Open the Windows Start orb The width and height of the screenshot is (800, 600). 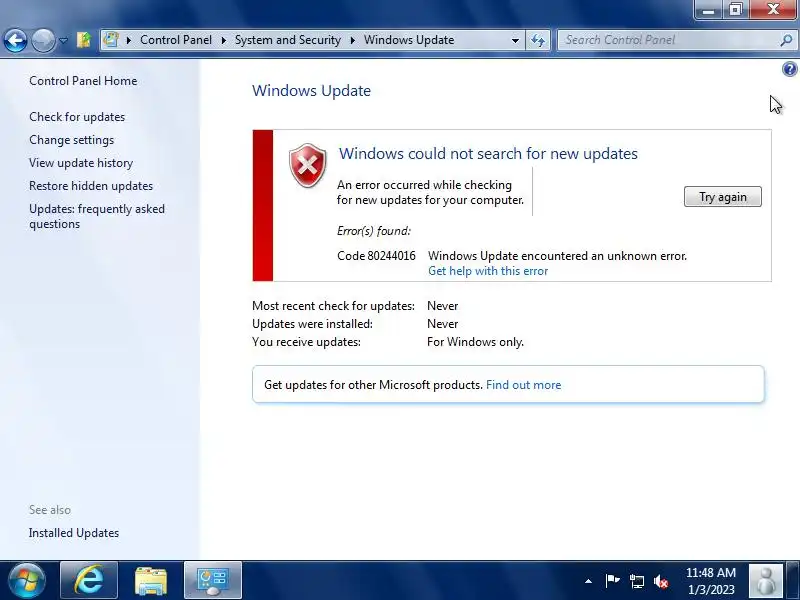point(26,581)
